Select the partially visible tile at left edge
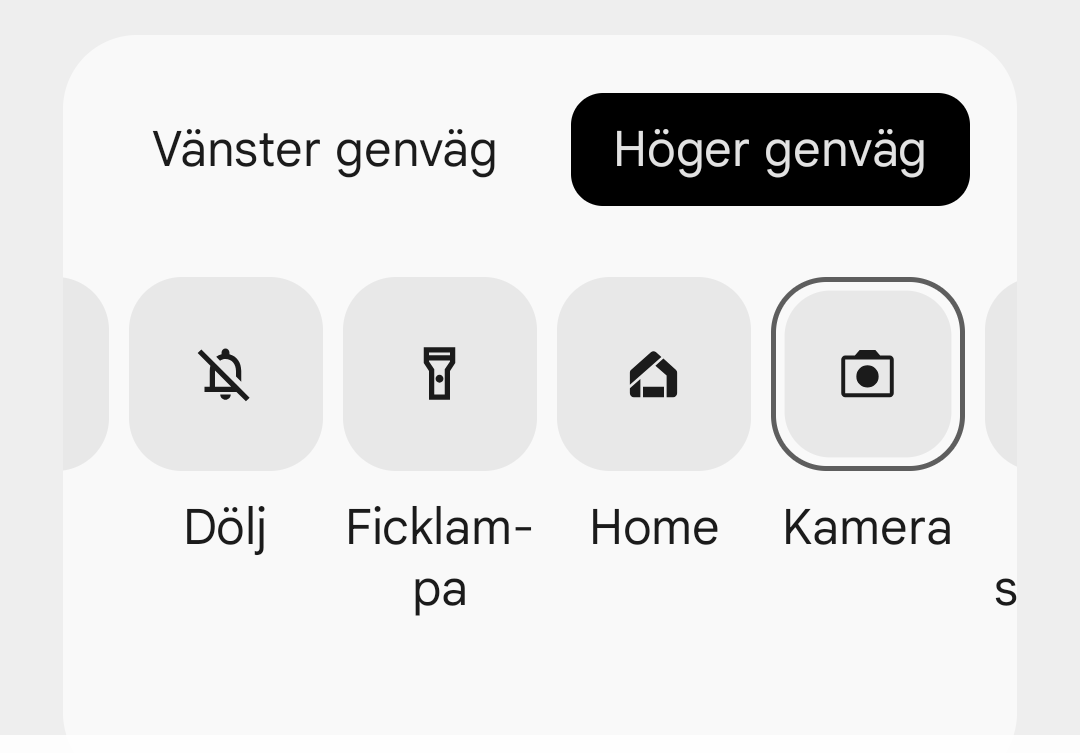1080x753 pixels. (x=85, y=374)
